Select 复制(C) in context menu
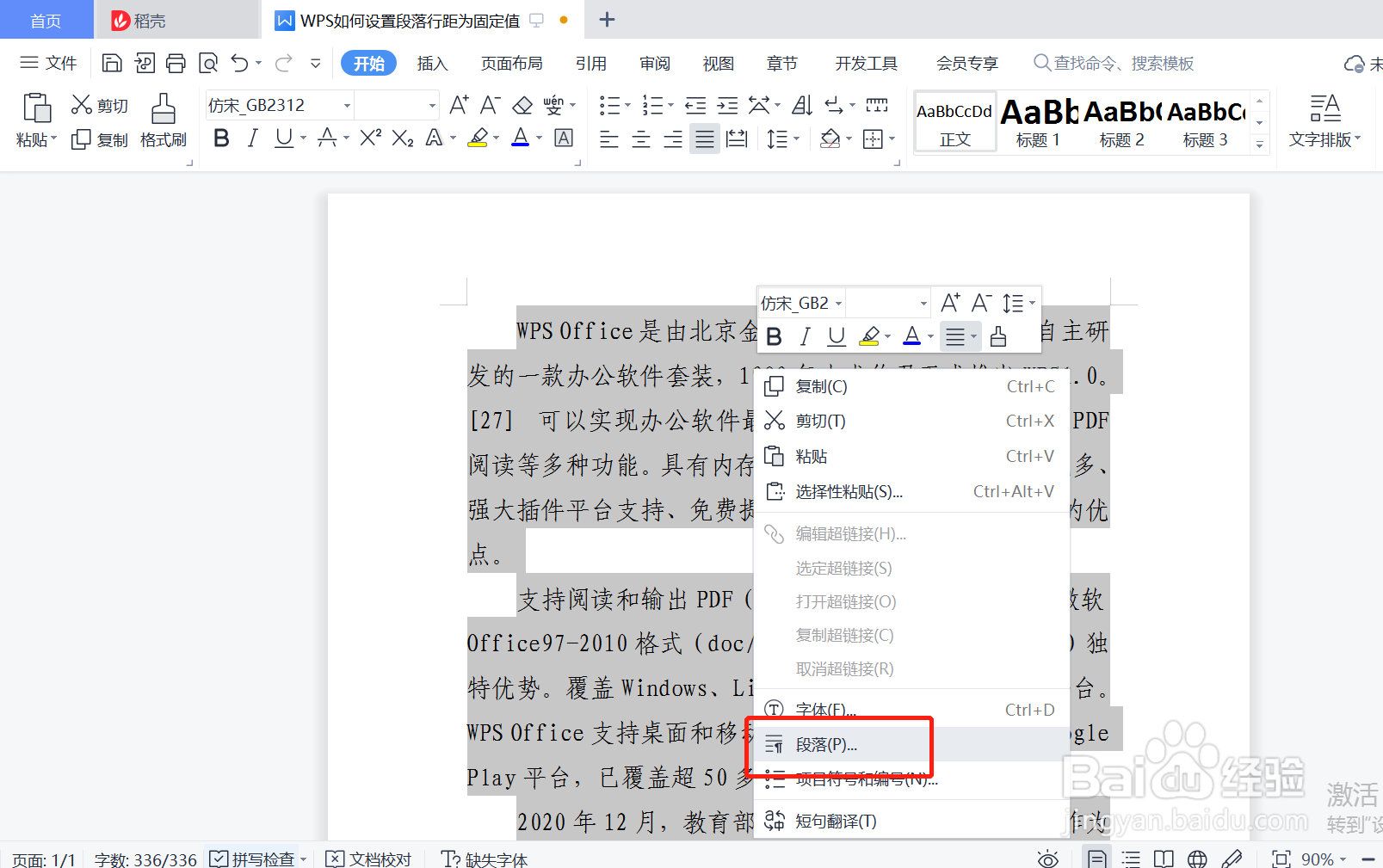The width and height of the screenshot is (1383, 868). point(911,387)
